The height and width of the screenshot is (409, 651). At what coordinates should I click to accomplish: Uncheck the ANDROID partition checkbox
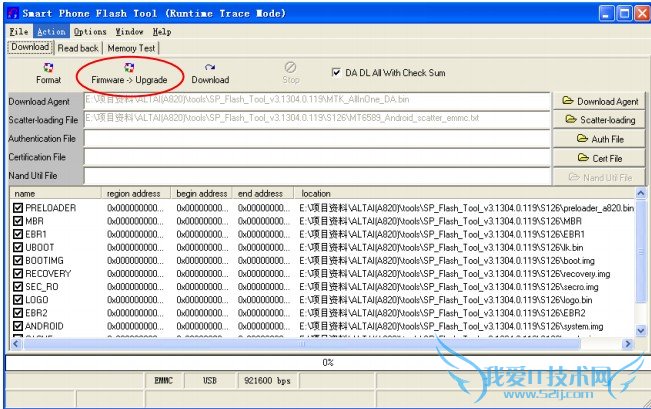(x=18, y=326)
